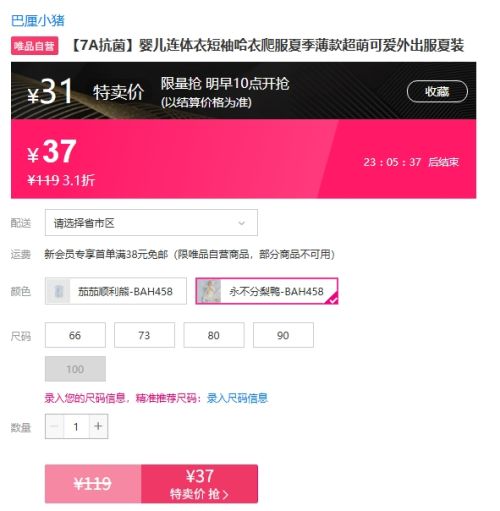This screenshot has height=511, width=500.
Task: Open the 录入尺码信息 link
Action: coord(237,398)
